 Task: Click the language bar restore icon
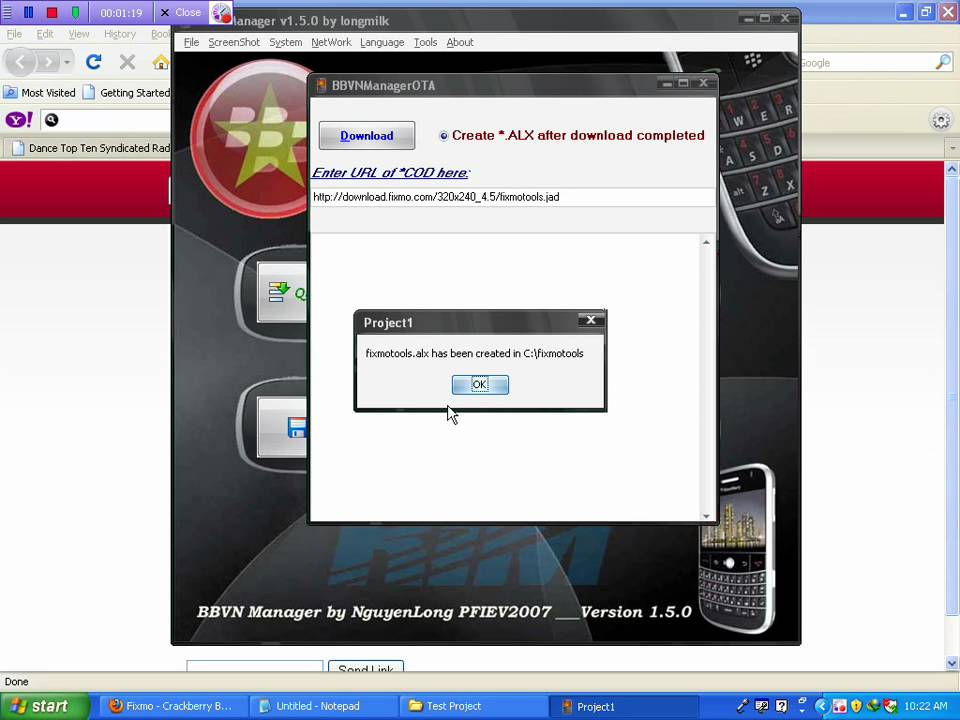click(802, 700)
